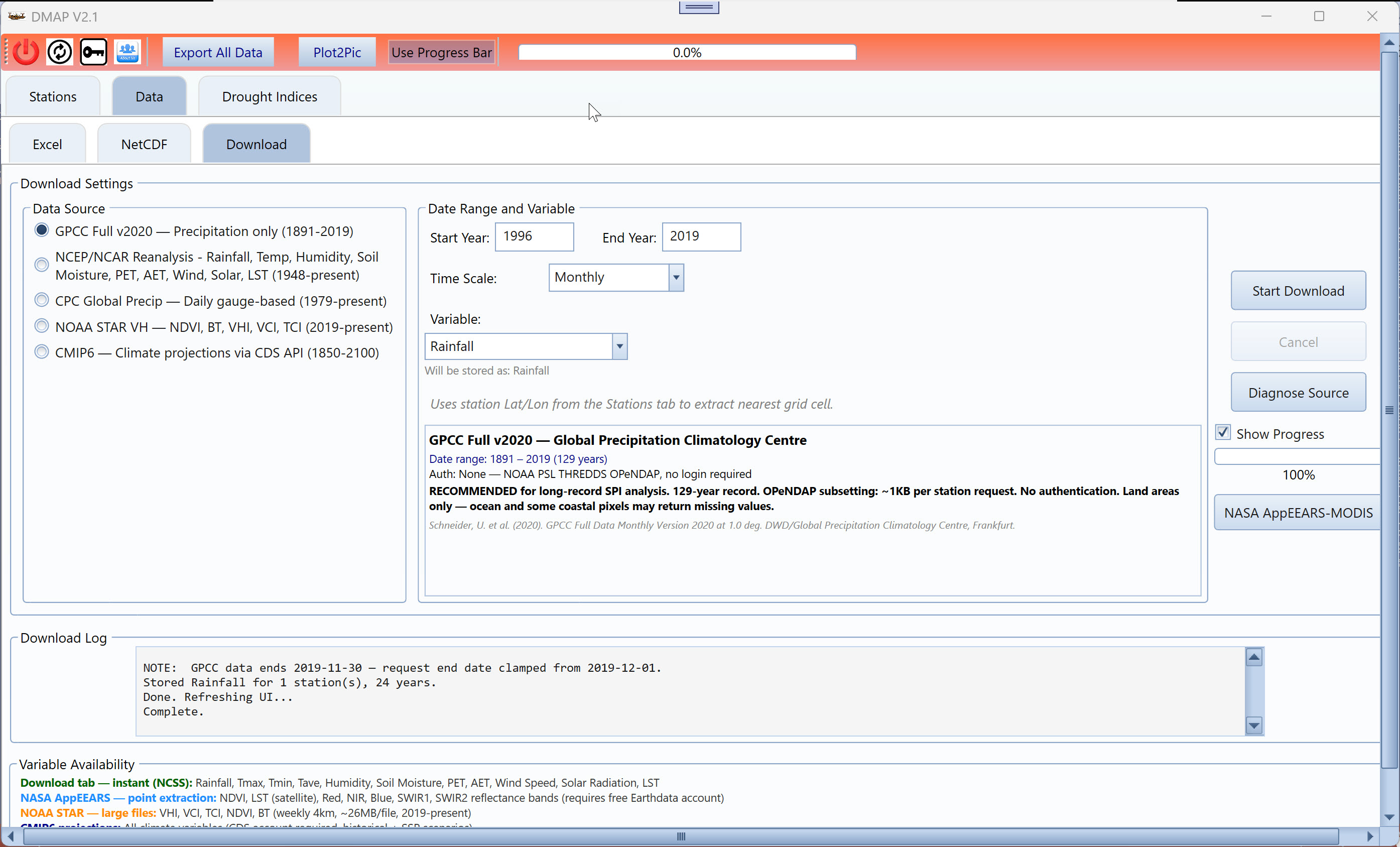Image resolution: width=1400 pixels, height=847 pixels.
Task: Click the Monthly time scale combo box
Action: click(x=616, y=278)
